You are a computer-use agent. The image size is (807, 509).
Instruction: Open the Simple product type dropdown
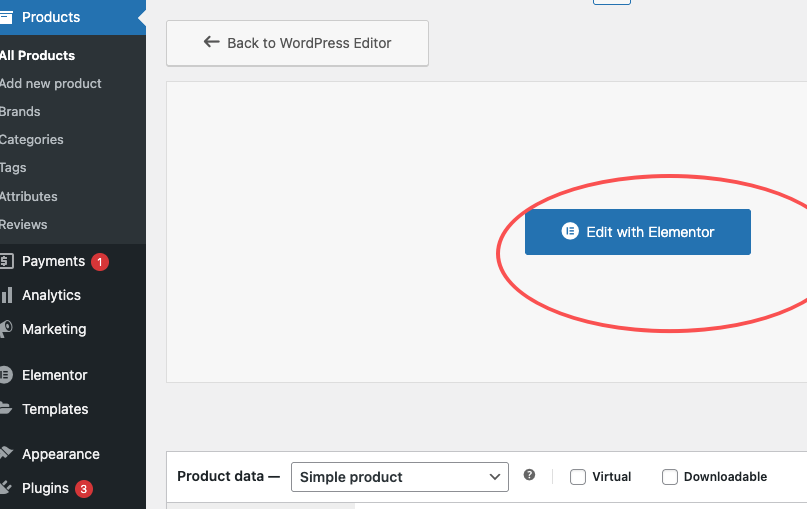click(399, 477)
